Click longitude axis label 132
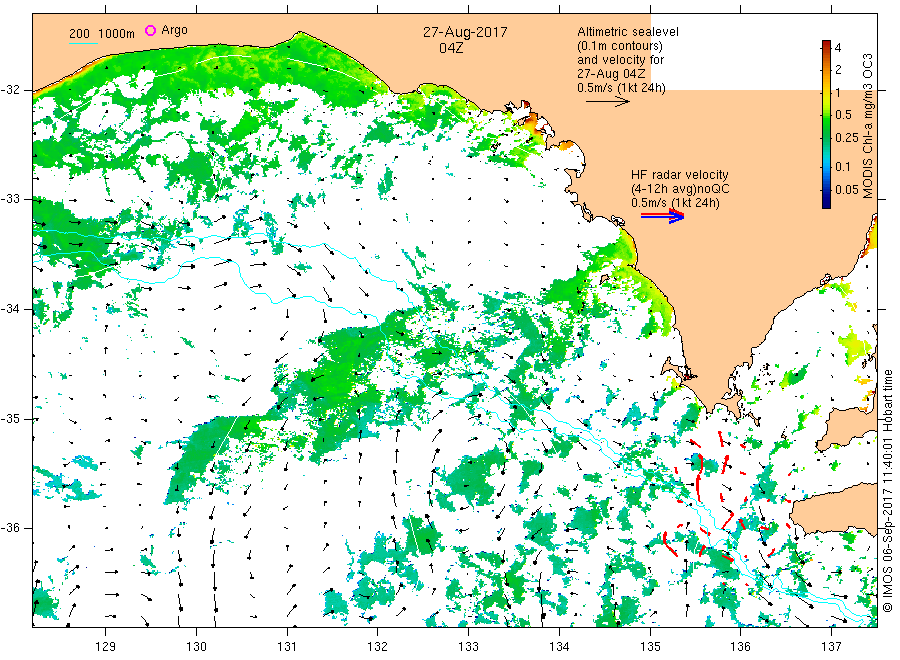The width and height of the screenshot is (900, 660). tap(378, 646)
